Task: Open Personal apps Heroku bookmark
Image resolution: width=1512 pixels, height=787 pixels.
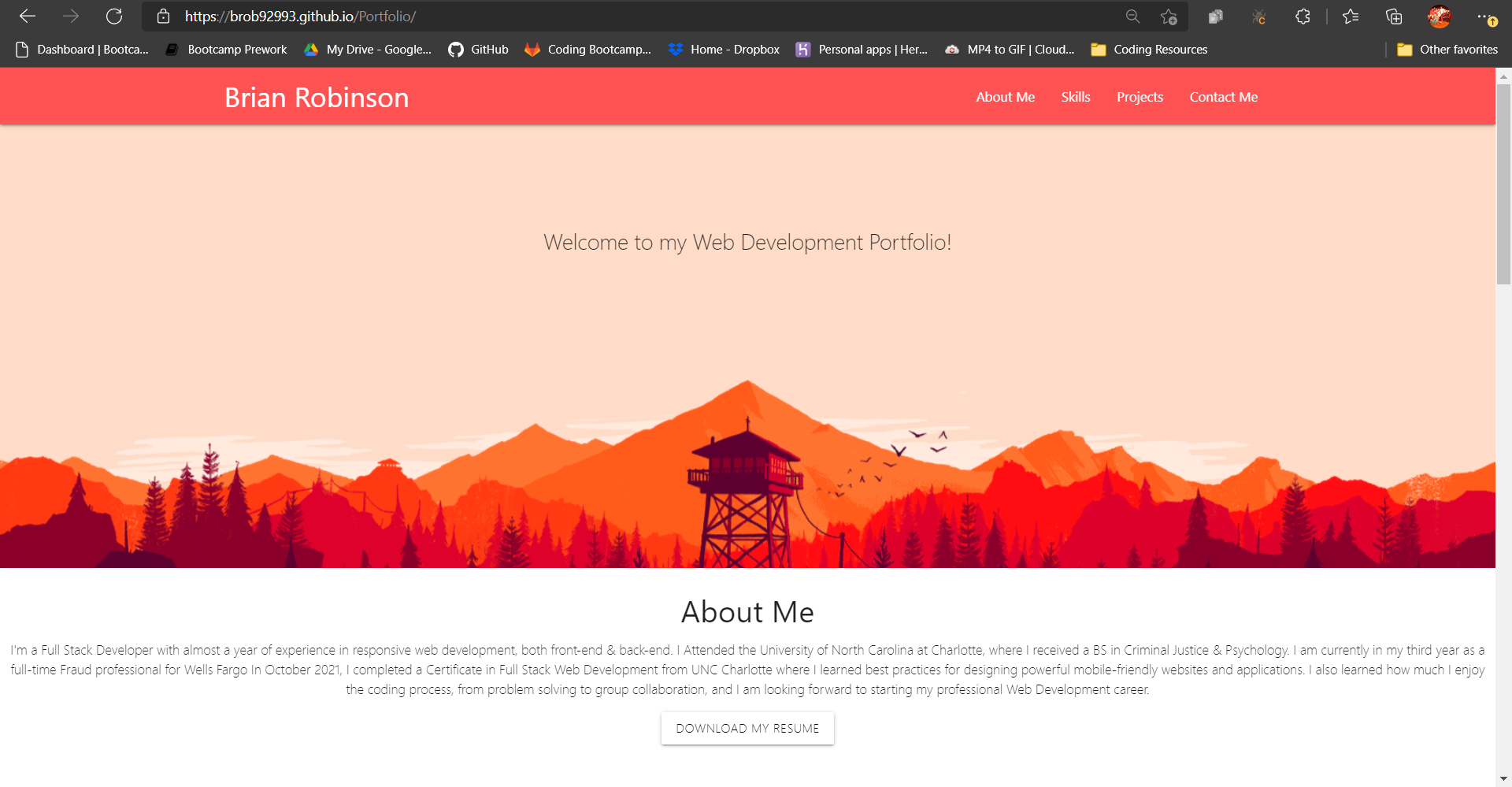Action: coord(862,49)
